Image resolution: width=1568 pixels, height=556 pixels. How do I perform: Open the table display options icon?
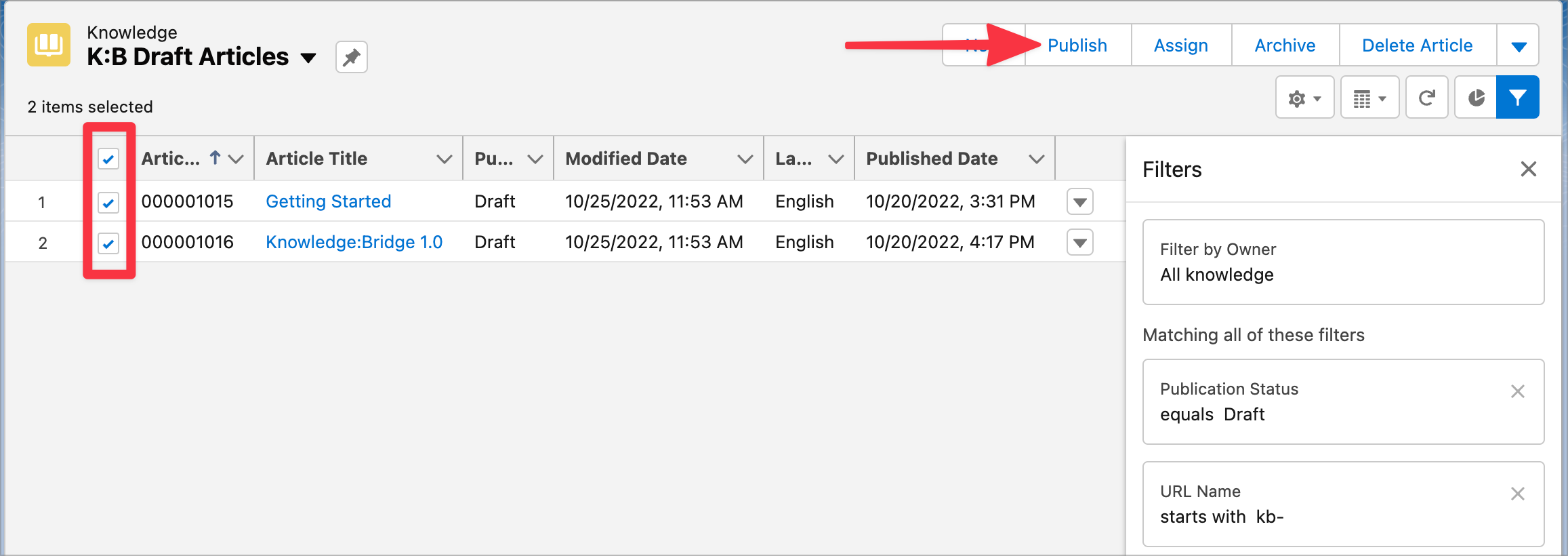tap(1369, 98)
